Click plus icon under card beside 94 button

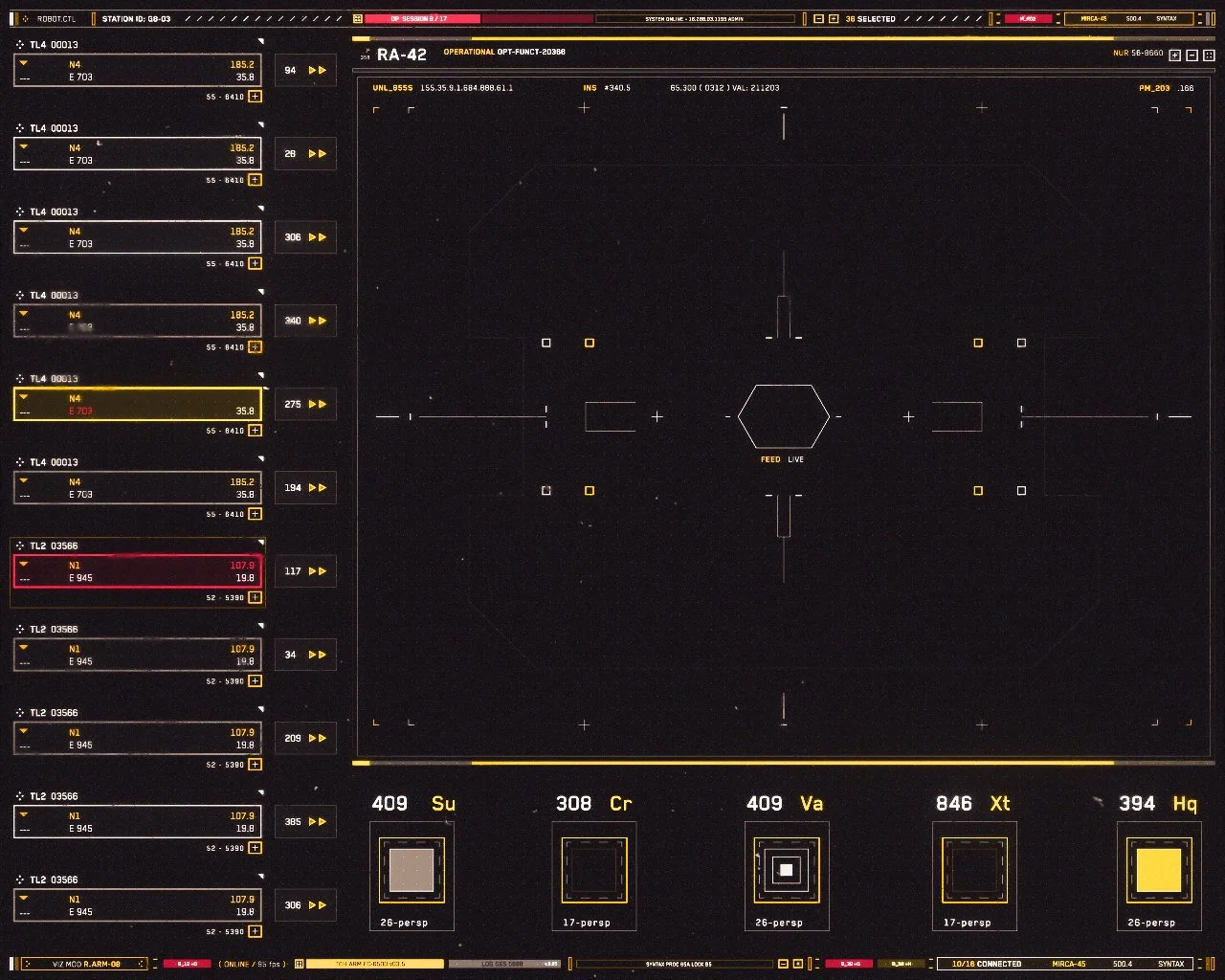click(x=255, y=97)
